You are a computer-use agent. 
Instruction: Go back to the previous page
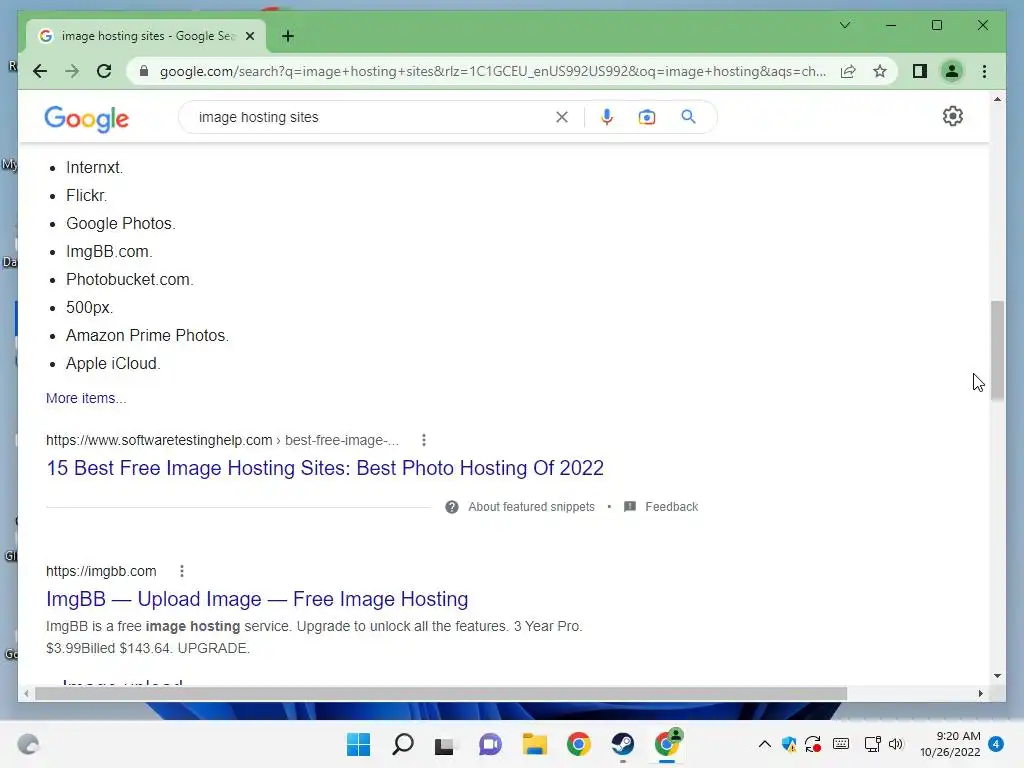point(40,71)
